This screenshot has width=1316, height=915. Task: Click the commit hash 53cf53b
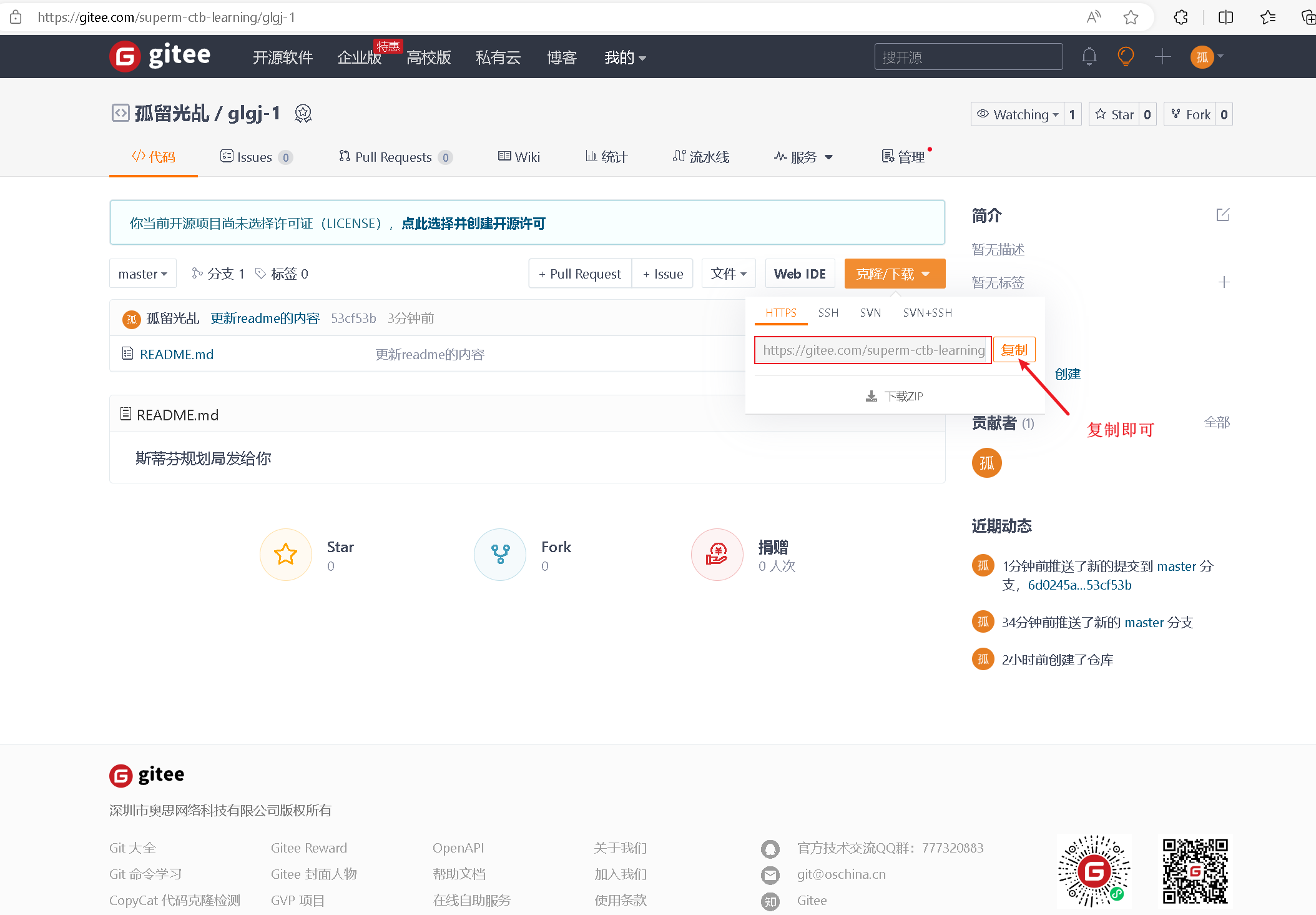[x=353, y=319]
